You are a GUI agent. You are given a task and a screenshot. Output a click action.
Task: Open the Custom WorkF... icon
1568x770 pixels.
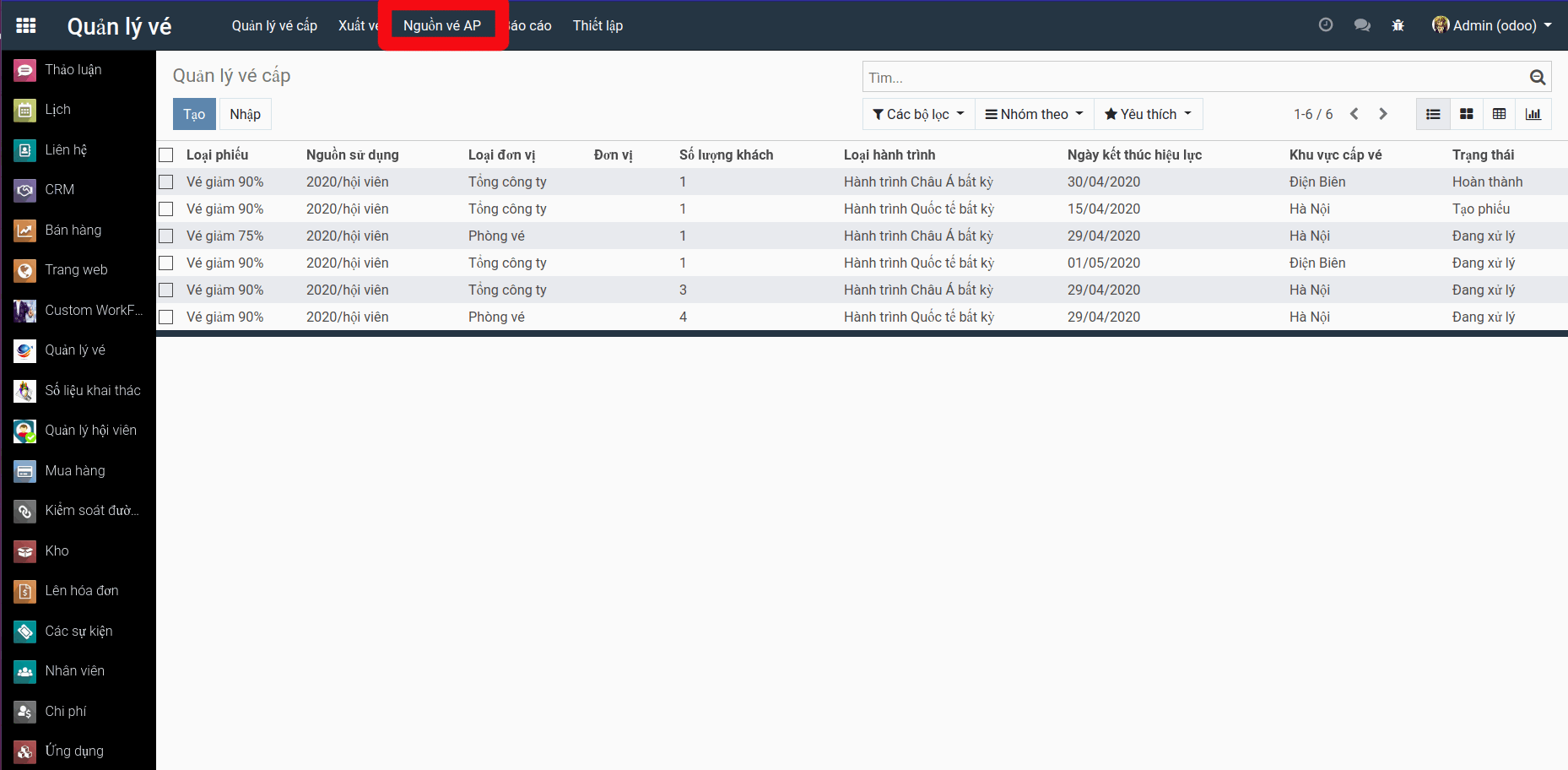[25, 311]
